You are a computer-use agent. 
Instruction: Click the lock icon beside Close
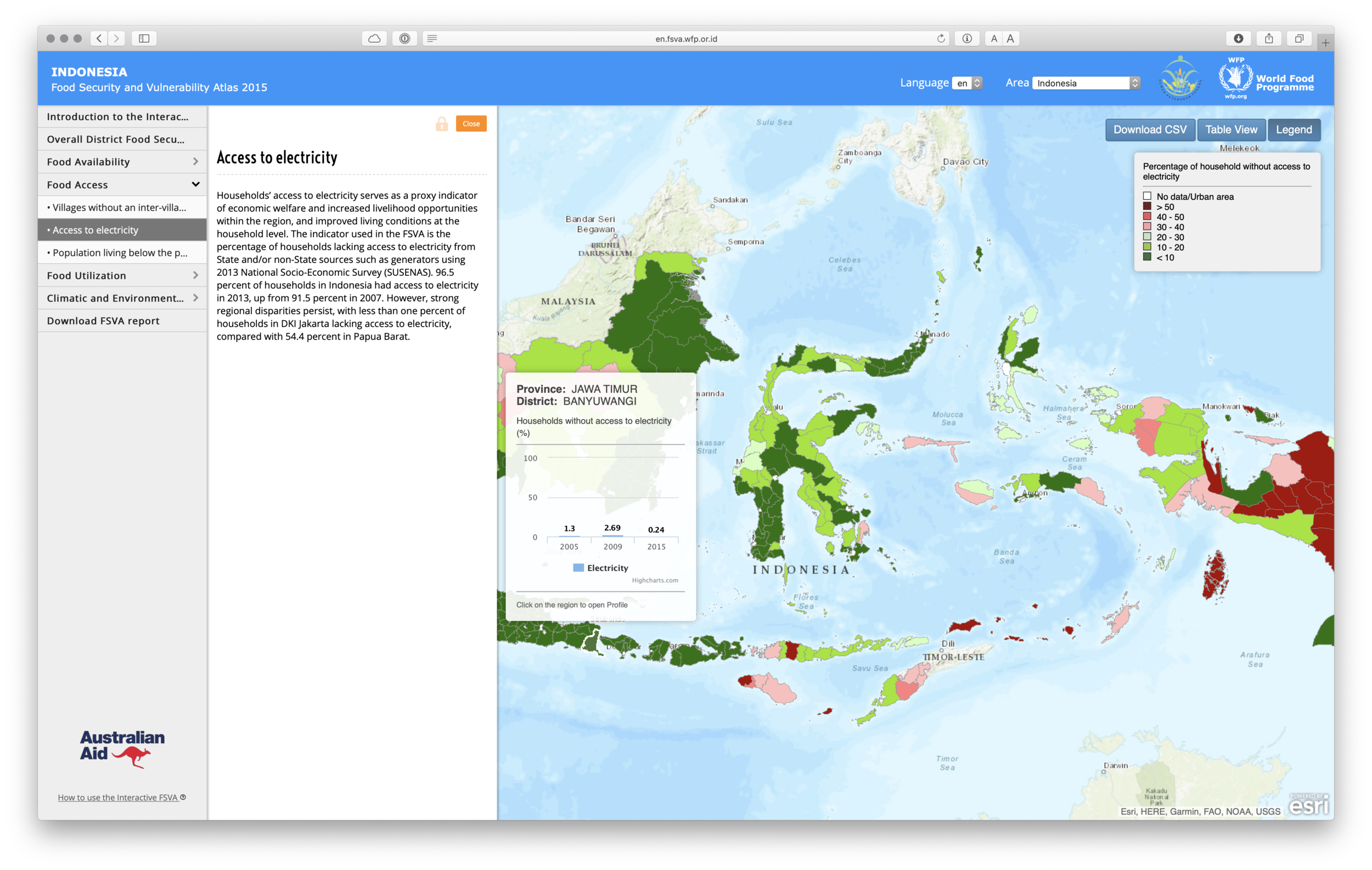[442, 123]
